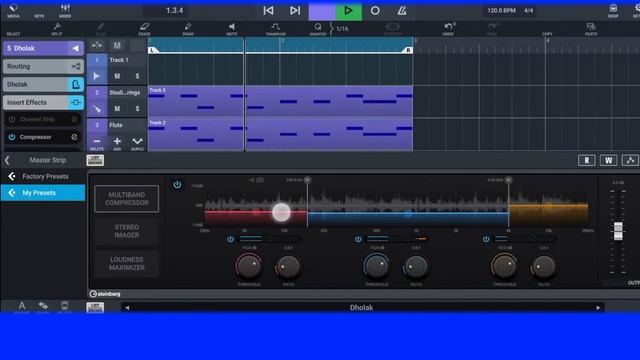Toggle global mute M above tracks
The height and width of the screenshot is (360, 640).
pos(117,45)
